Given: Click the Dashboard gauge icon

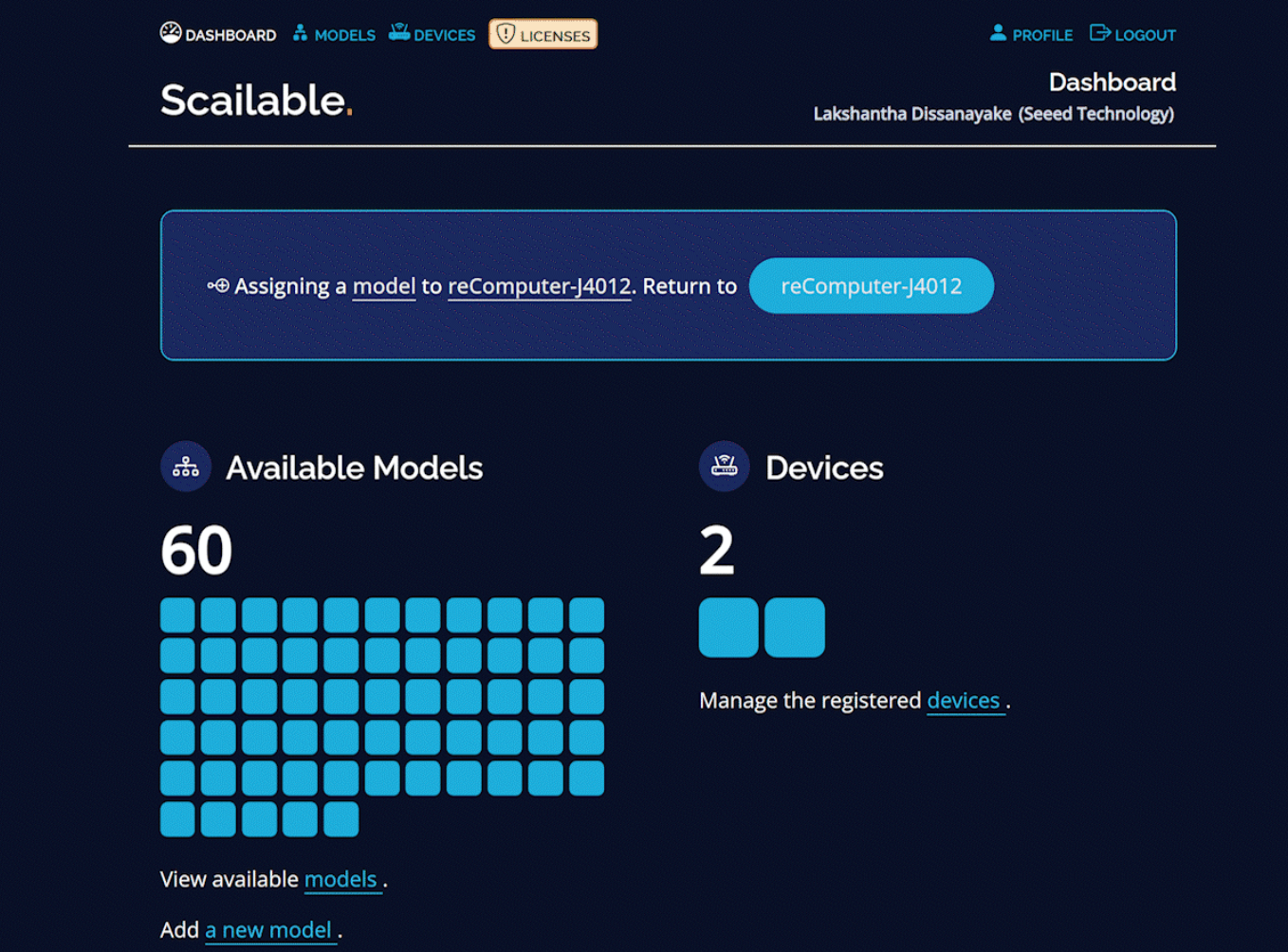Looking at the screenshot, I should click(x=171, y=33).
